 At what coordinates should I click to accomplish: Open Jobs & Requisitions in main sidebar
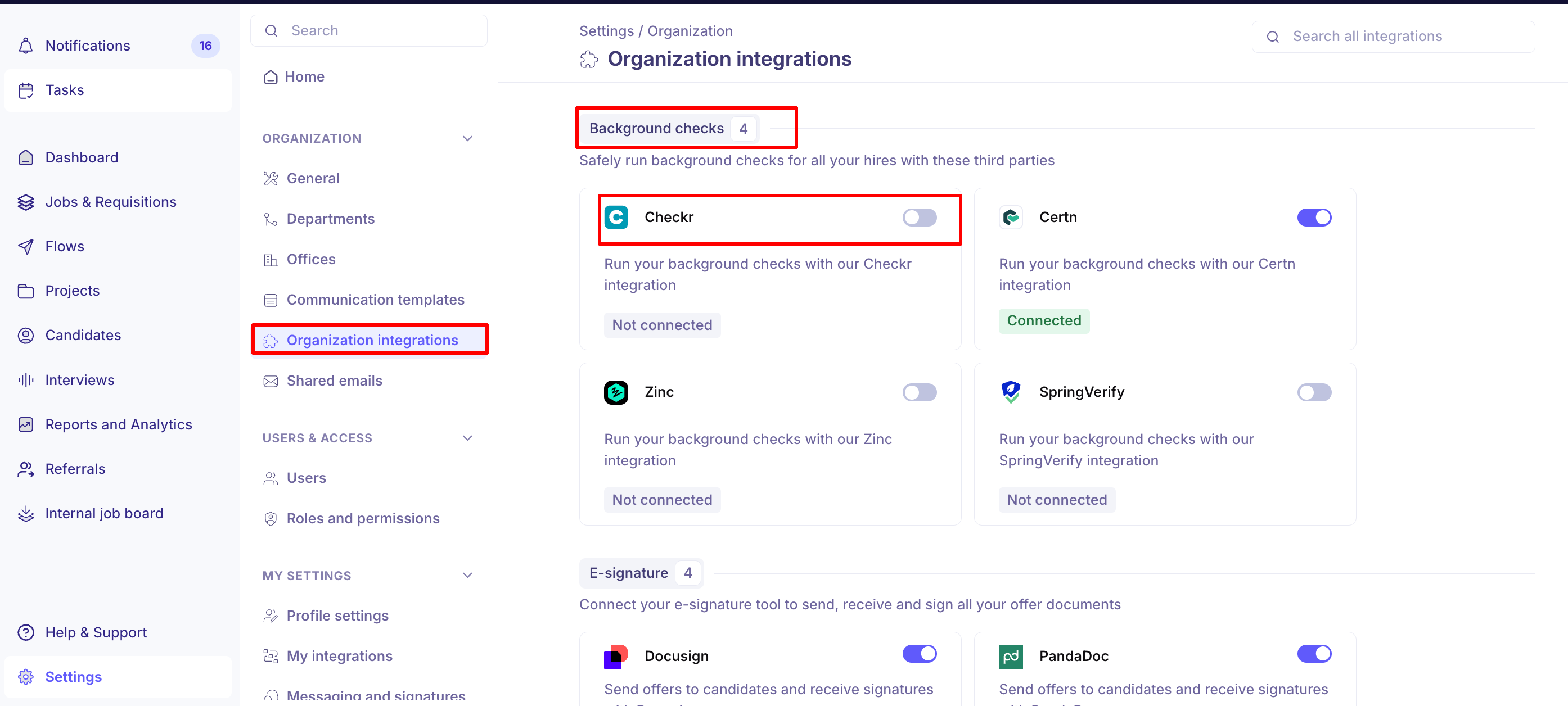(x=118, y=202)
